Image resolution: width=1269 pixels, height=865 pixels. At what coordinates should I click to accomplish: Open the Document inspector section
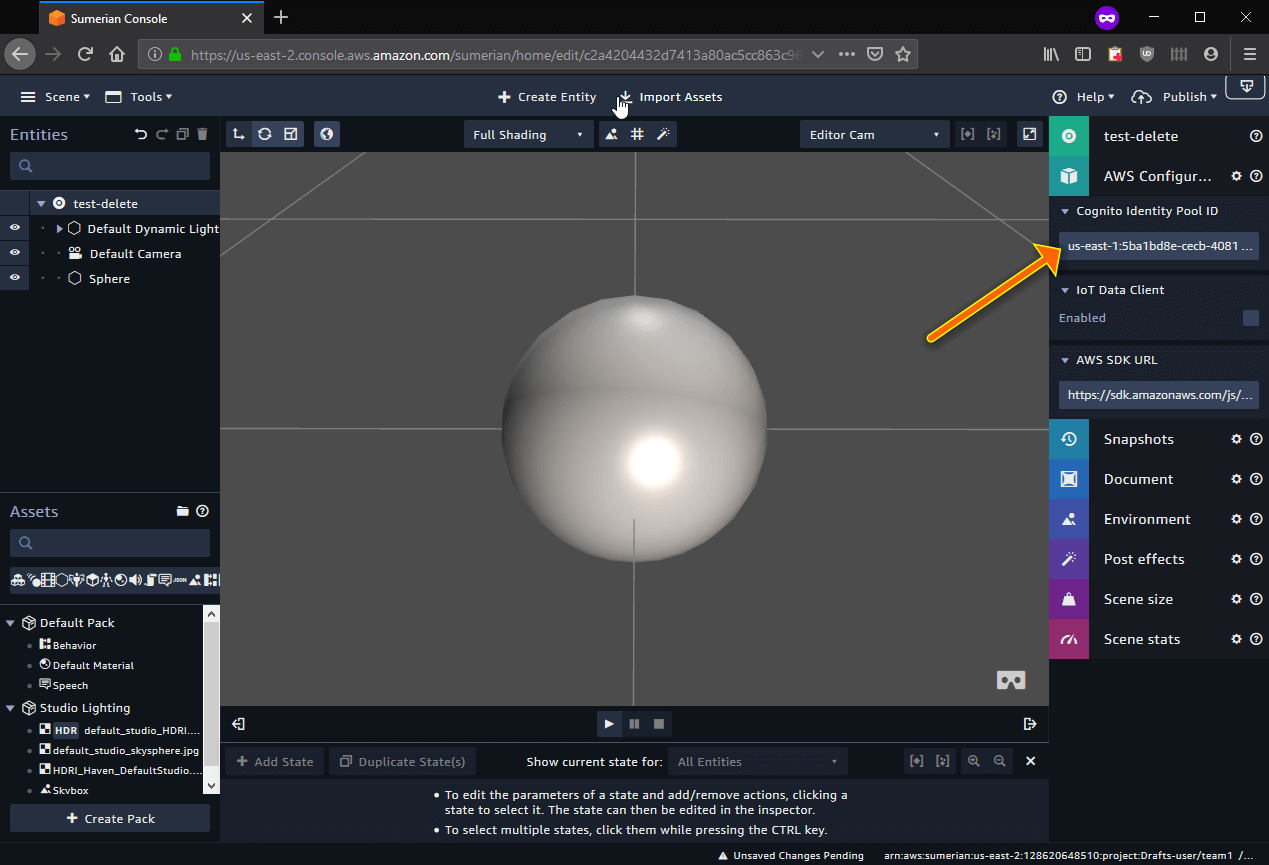[x=1138, y=479]
